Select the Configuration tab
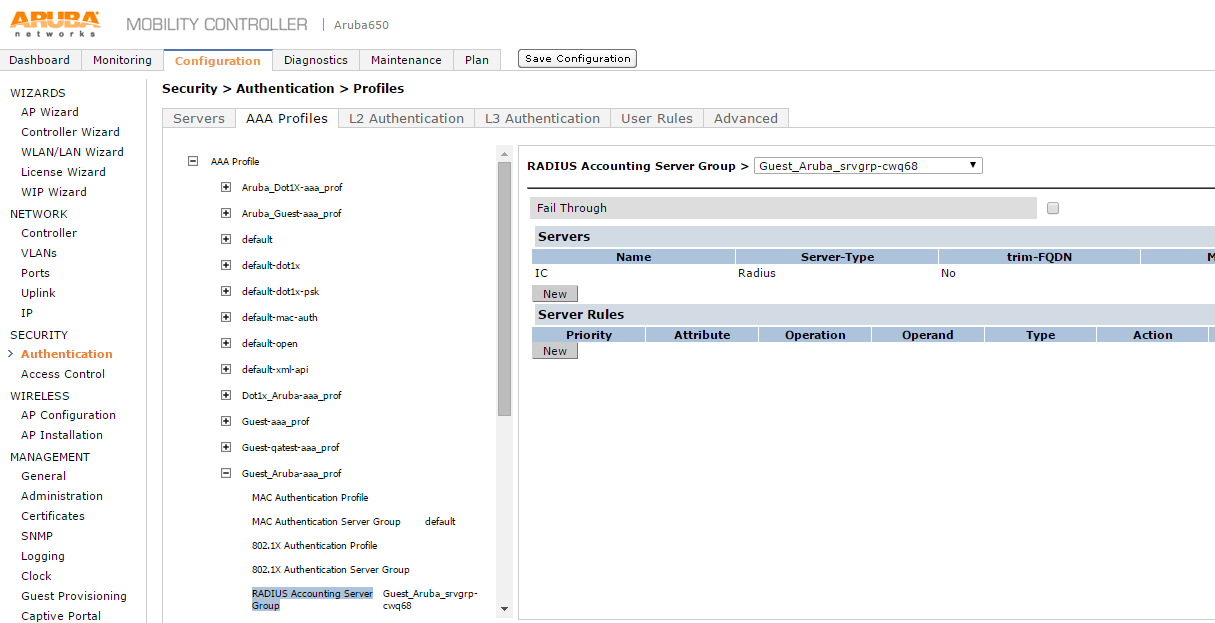 click(218, 60)
